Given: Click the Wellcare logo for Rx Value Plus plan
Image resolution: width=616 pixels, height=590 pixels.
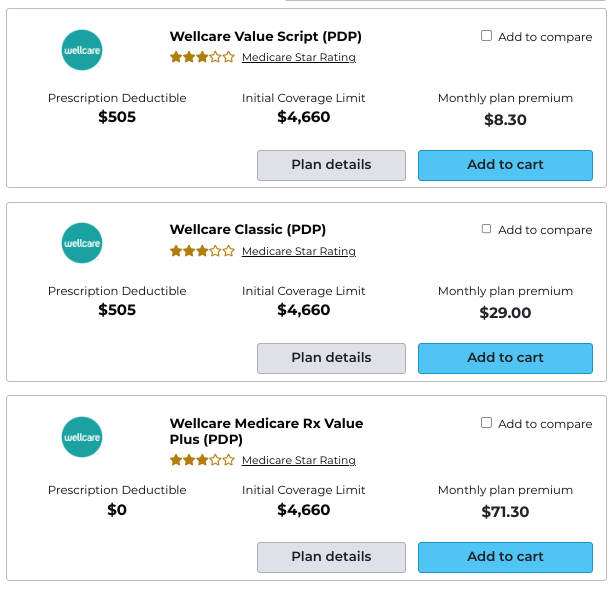Looking at the screenshot, I should [82, 437].
